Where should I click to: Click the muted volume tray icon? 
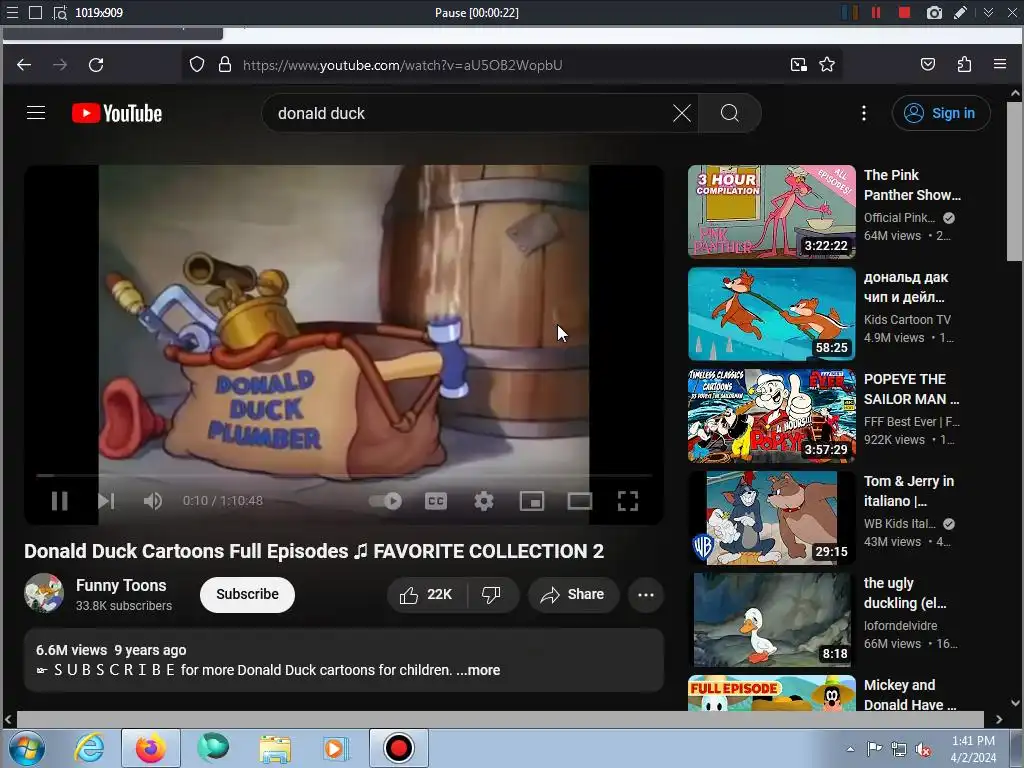(923, 749)
